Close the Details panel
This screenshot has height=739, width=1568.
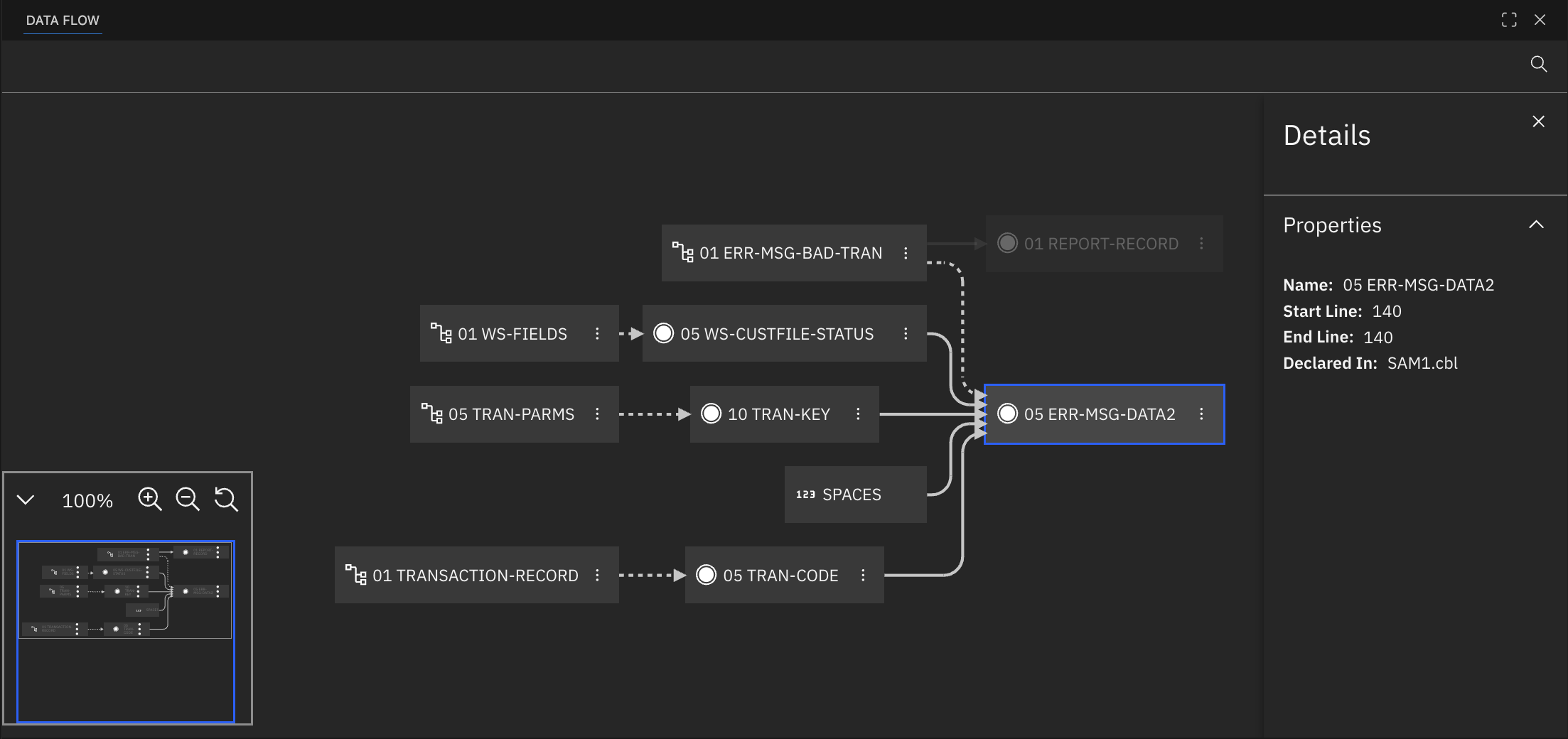1538,122
